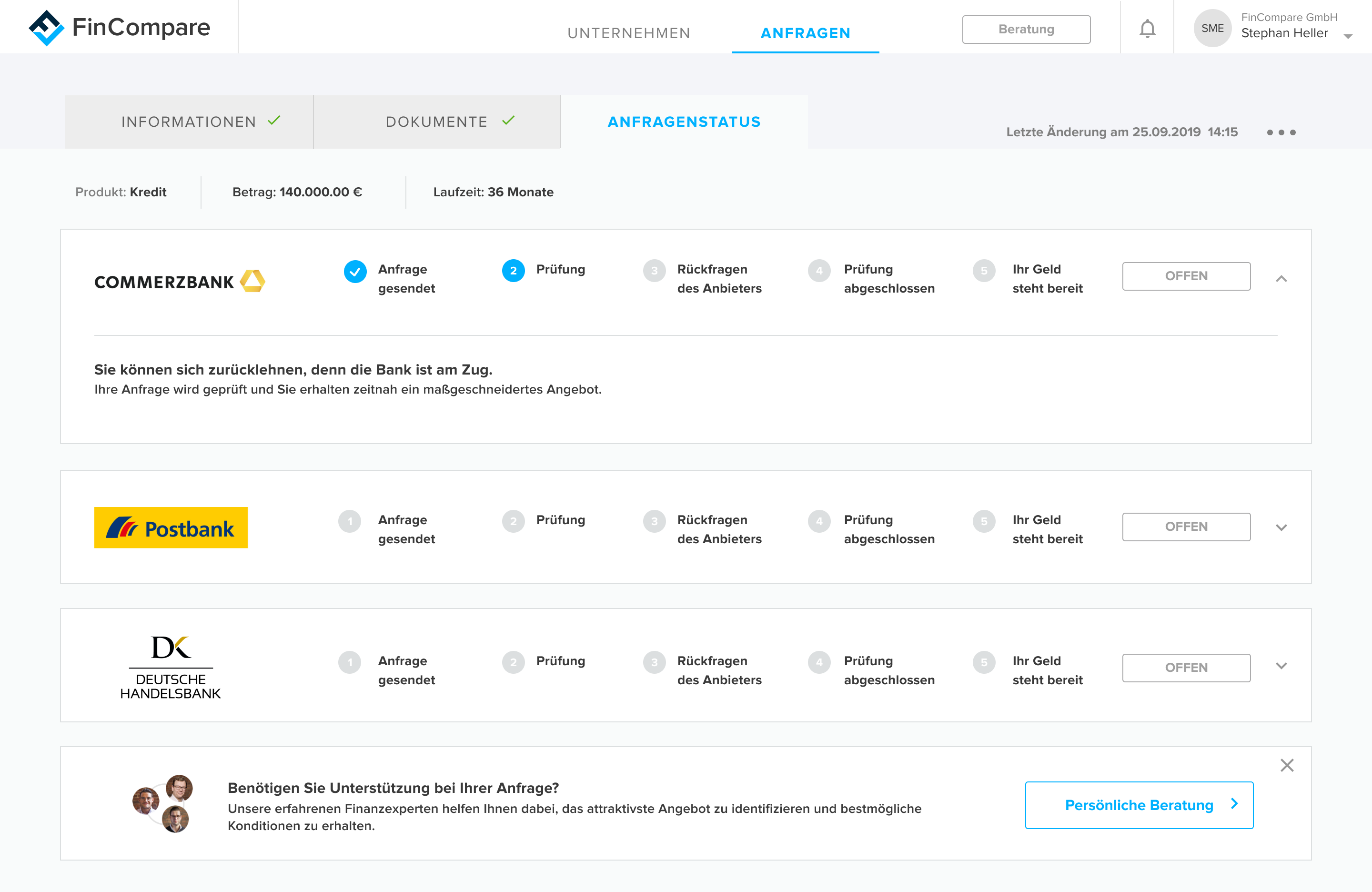Click Commerzbank step 2 Prüfung circle
Viewport: 1372px width, 892px height.
[513, 271]
